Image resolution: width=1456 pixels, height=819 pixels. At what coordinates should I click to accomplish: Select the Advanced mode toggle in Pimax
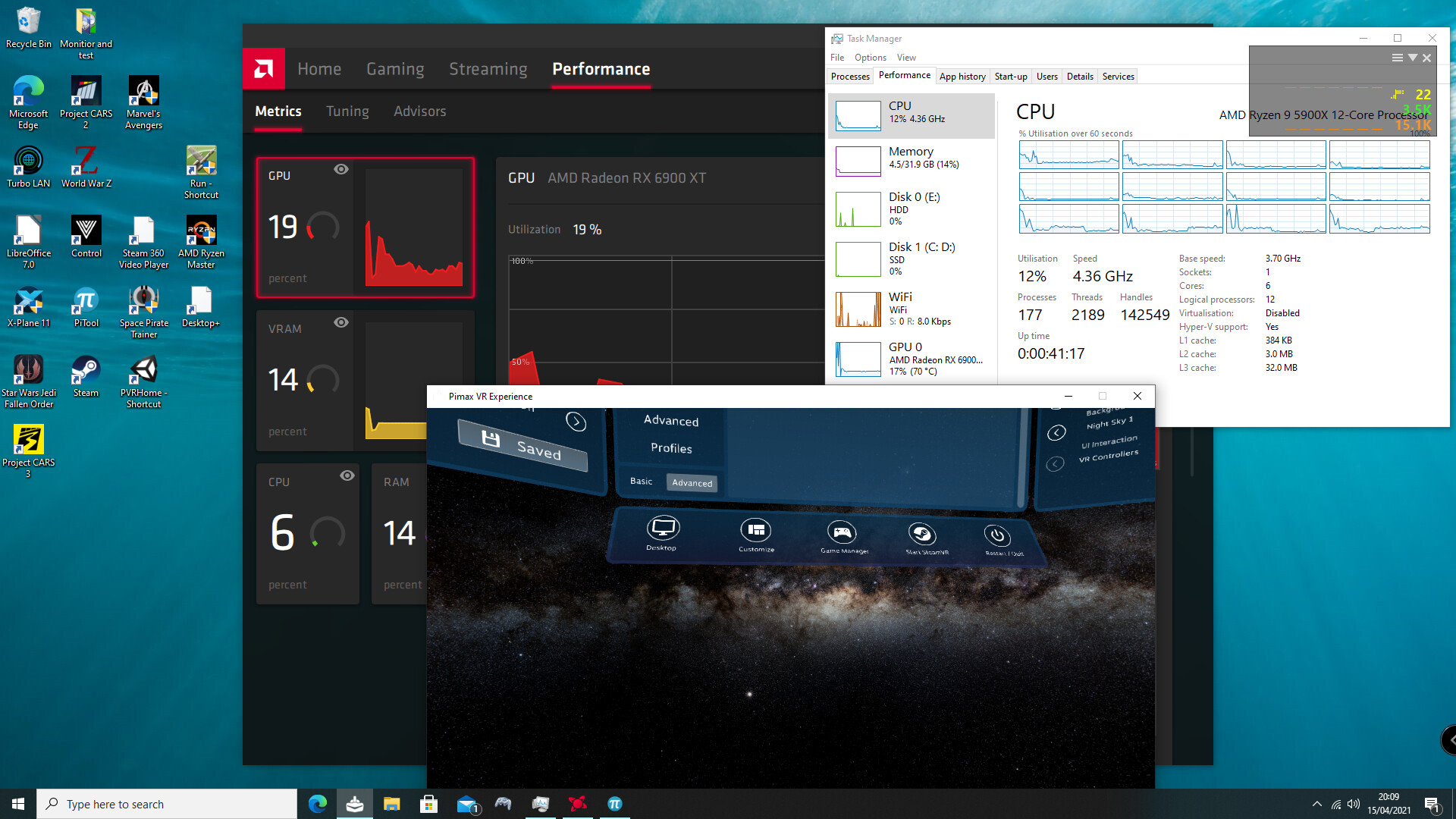pyautogui.click(x=692, y=483)
